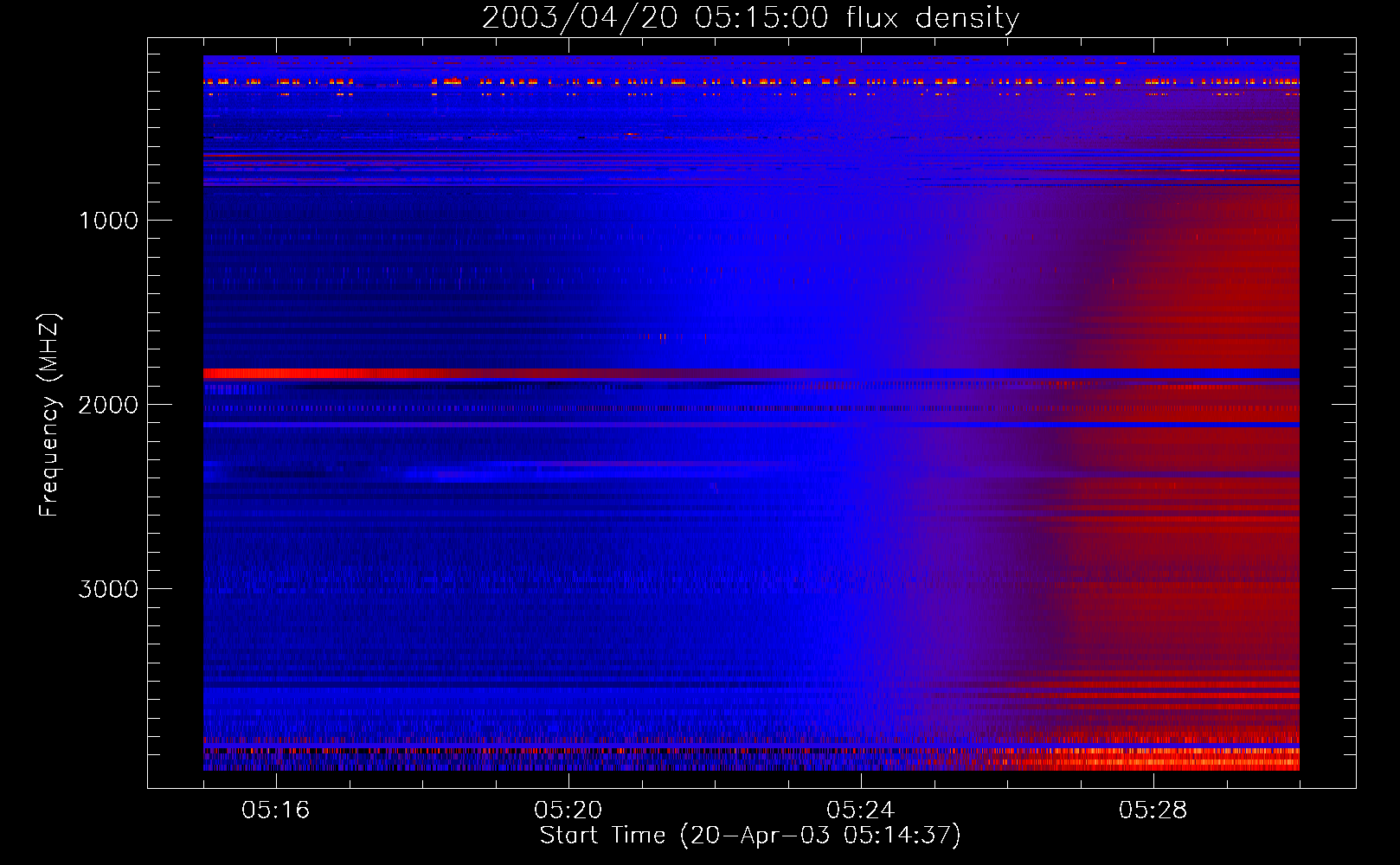The width and height of the screenshot is (1400, 865).
Task: Click the 'Frequency (MHZ)' axis label
Action: click(49, 415)
